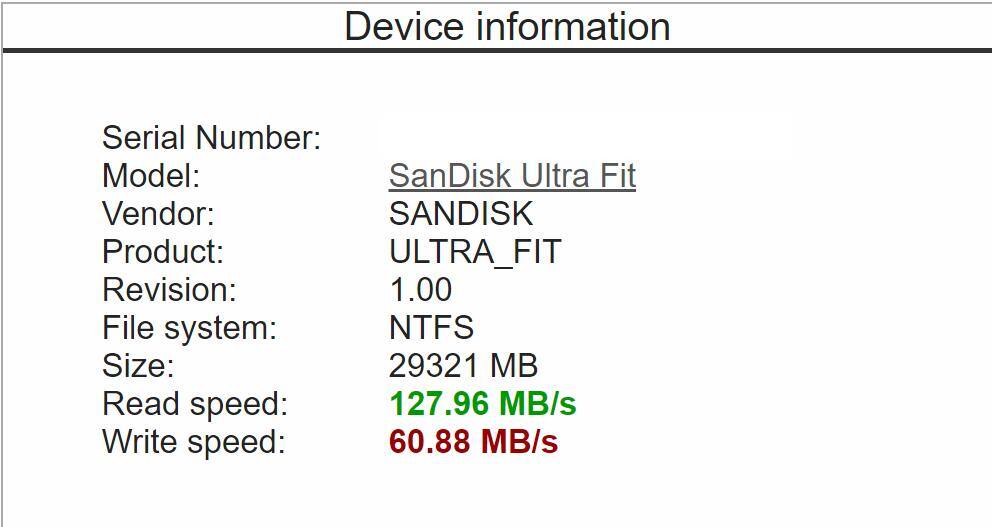992x527 pixels.
Task: Click the Read speed label
Action: click(x=194, y=404)
